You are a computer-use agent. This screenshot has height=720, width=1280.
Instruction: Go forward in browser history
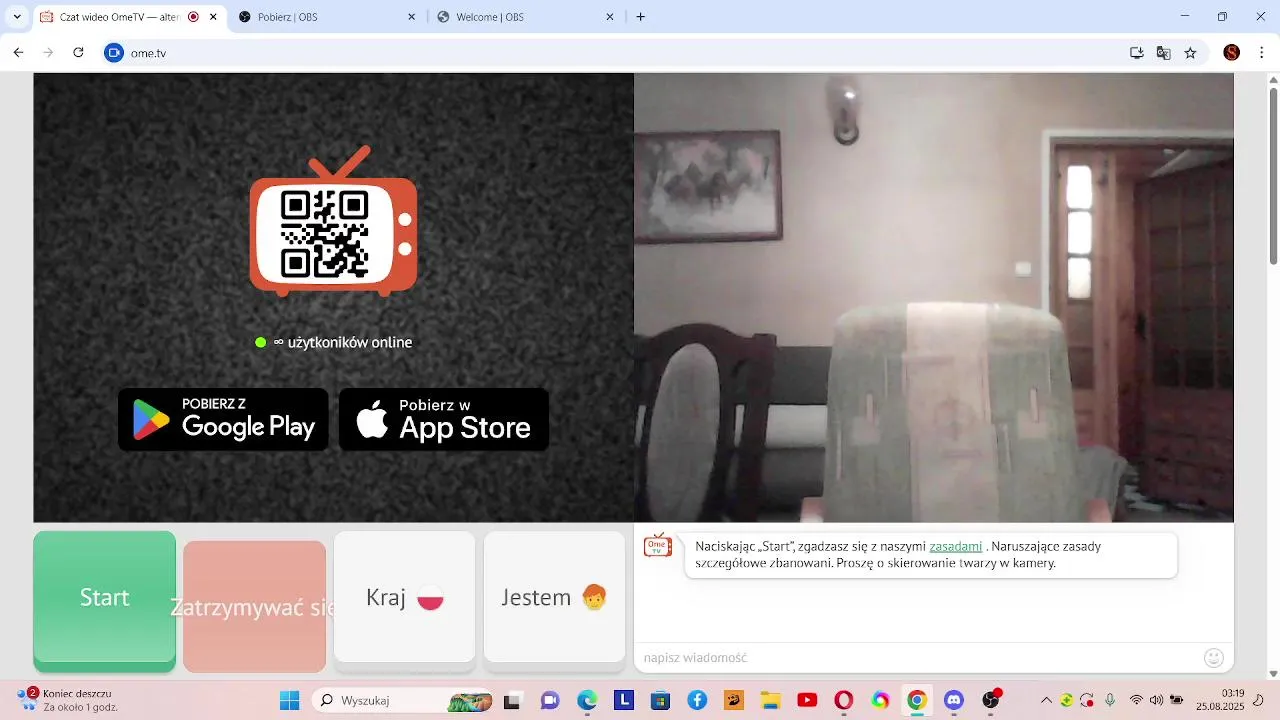[x=48, y=53]
